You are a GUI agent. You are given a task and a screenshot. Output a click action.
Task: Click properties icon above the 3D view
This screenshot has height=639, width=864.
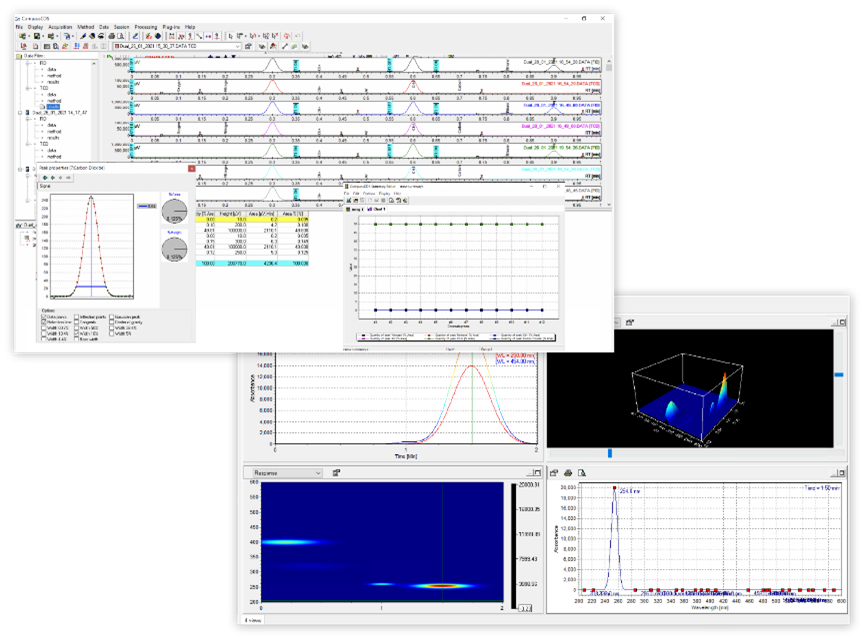click(630, 322)
